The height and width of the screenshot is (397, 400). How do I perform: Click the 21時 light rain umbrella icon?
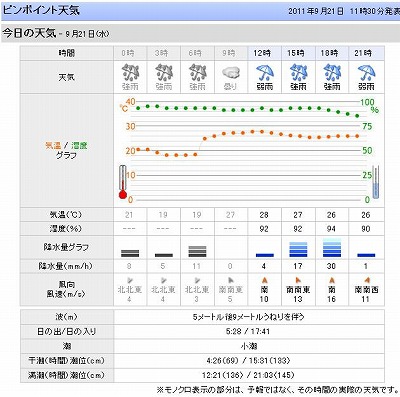tap(366, 73)
